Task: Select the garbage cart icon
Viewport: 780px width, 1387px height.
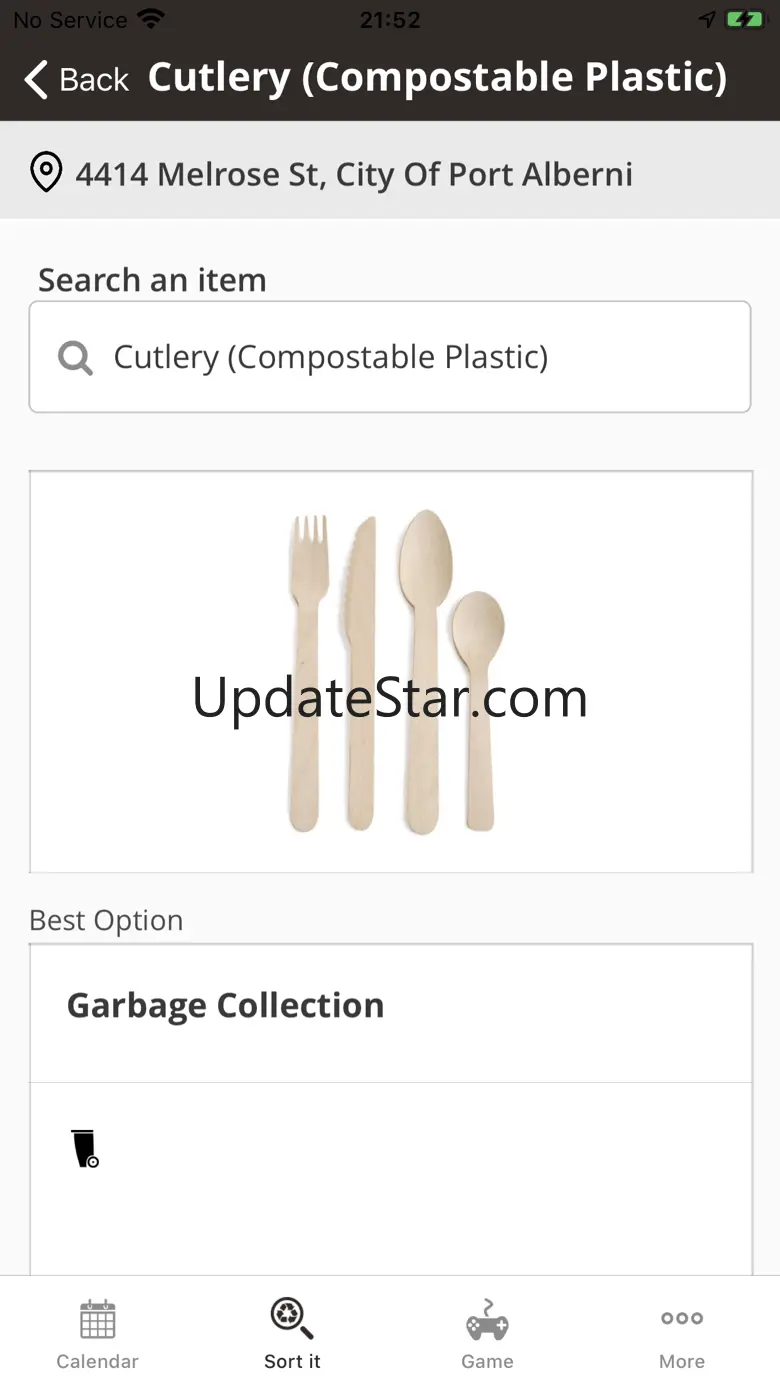Action: click(x=85, y=1148)
